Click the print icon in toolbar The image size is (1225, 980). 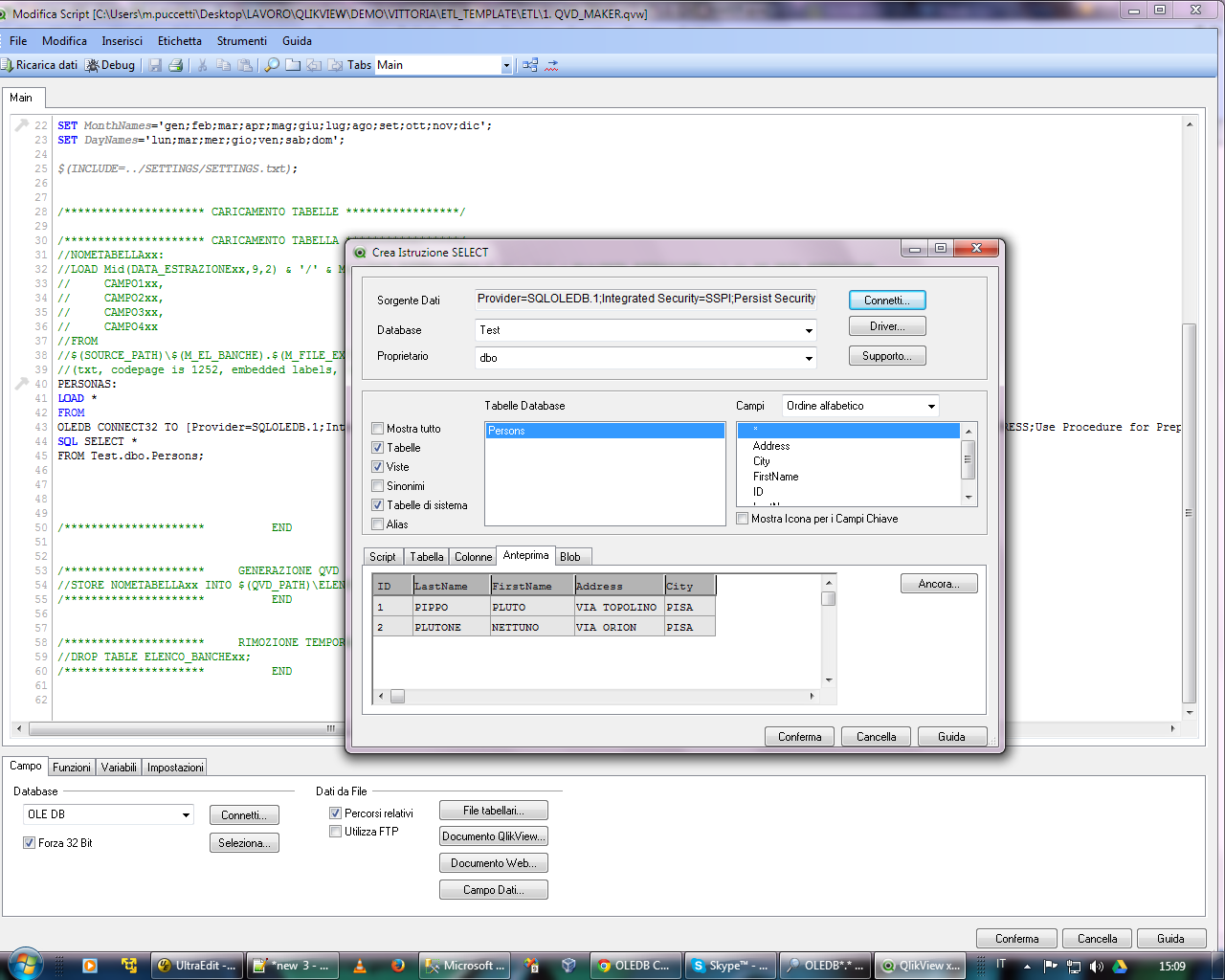175,65
